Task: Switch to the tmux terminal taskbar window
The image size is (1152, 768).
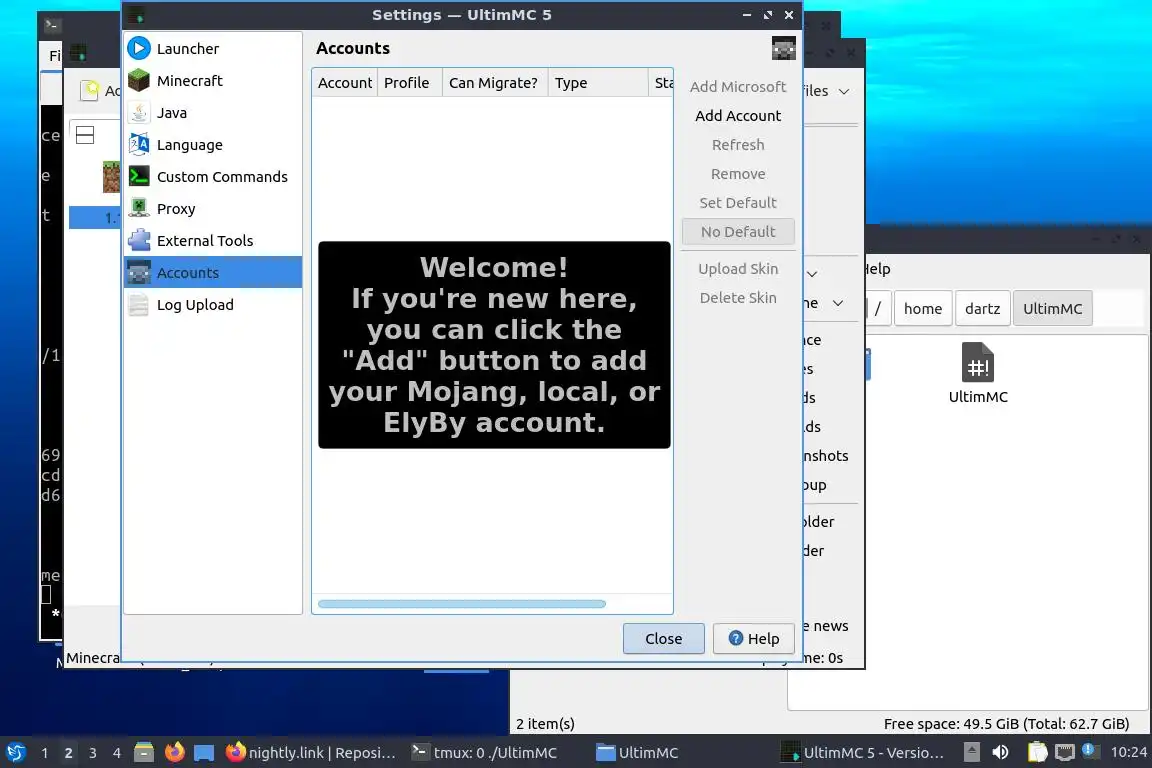Action: (x=484, y=753)
